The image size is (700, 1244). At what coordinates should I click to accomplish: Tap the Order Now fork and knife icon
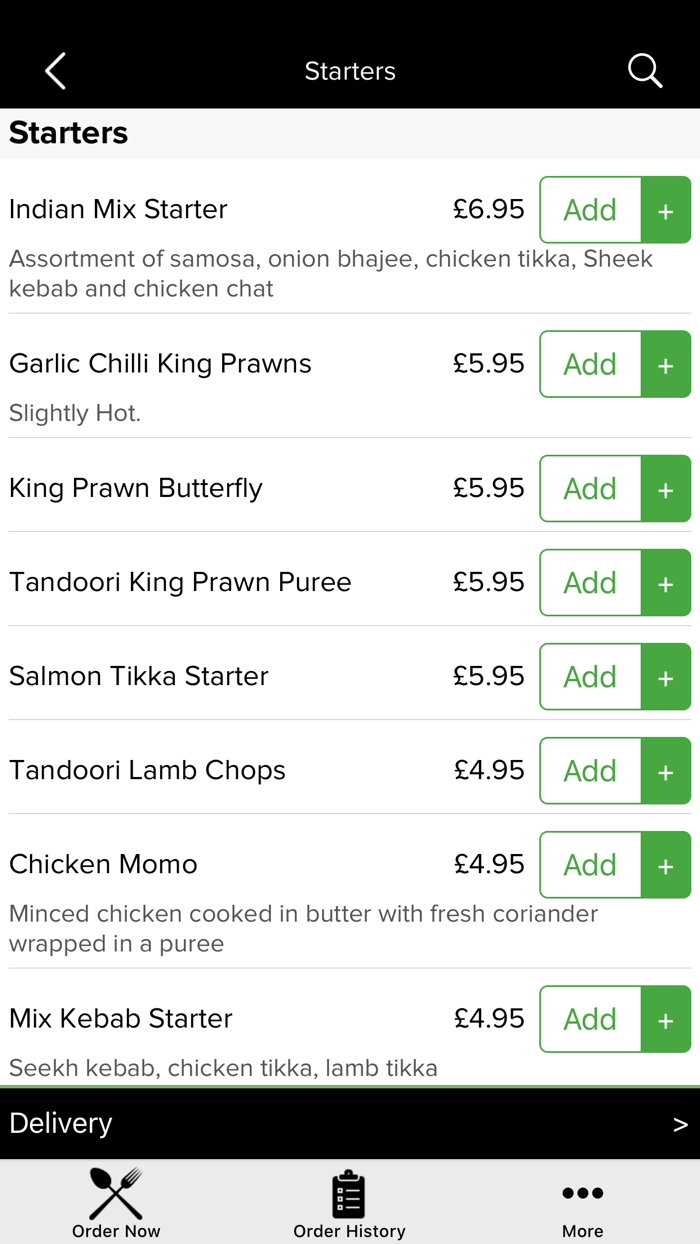point(116,1192)
